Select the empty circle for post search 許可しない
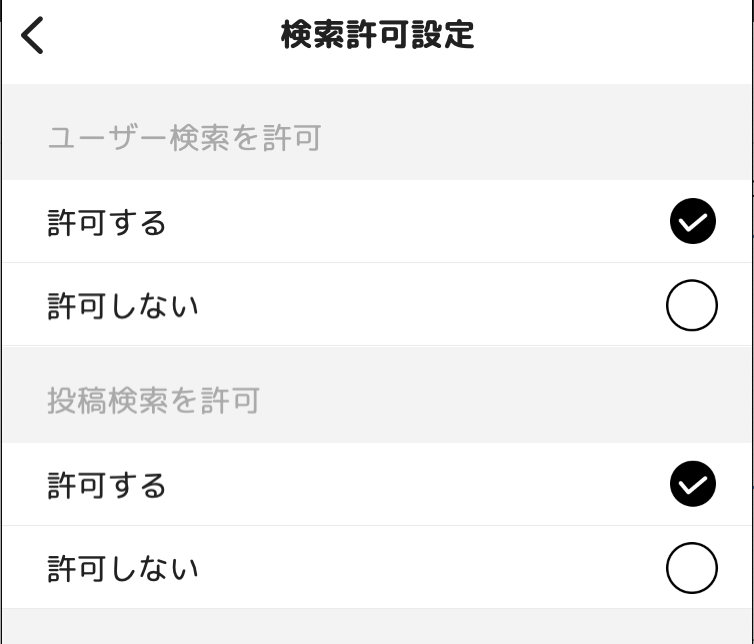Viewport: 754px width, 644px height. (x=692, y=568)
